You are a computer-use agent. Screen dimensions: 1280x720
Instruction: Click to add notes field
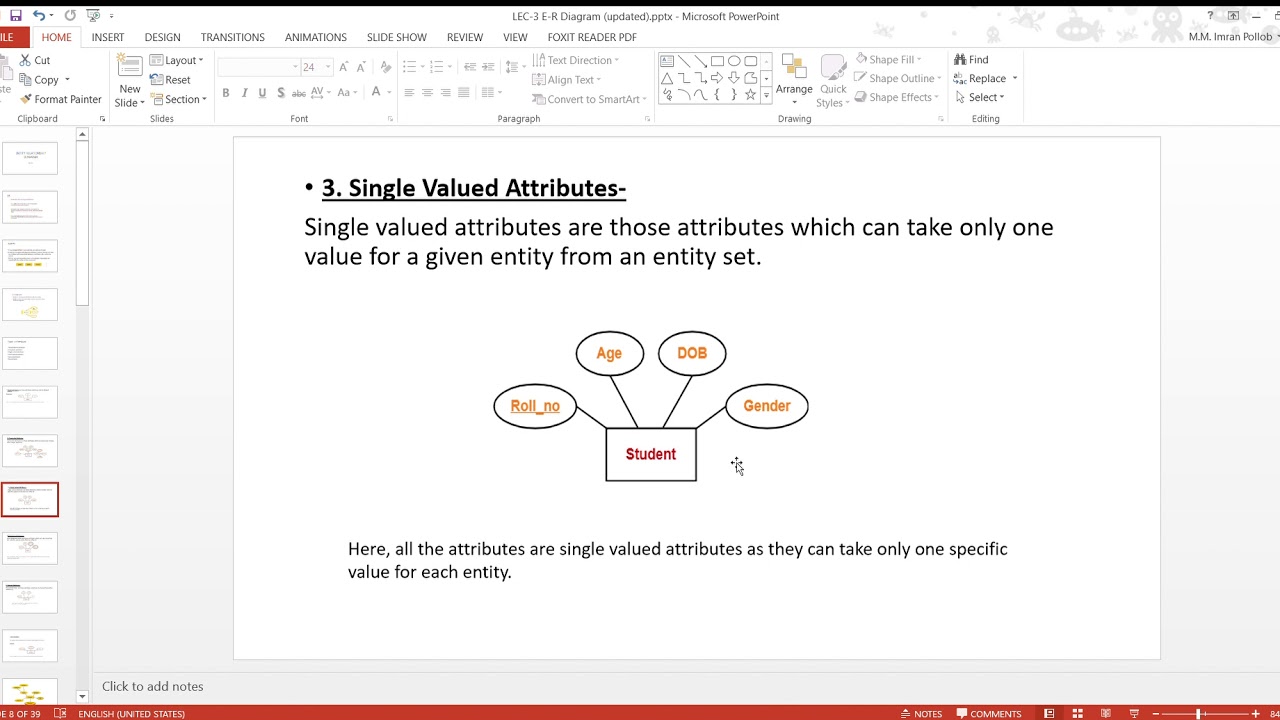(x=152, y=686)
